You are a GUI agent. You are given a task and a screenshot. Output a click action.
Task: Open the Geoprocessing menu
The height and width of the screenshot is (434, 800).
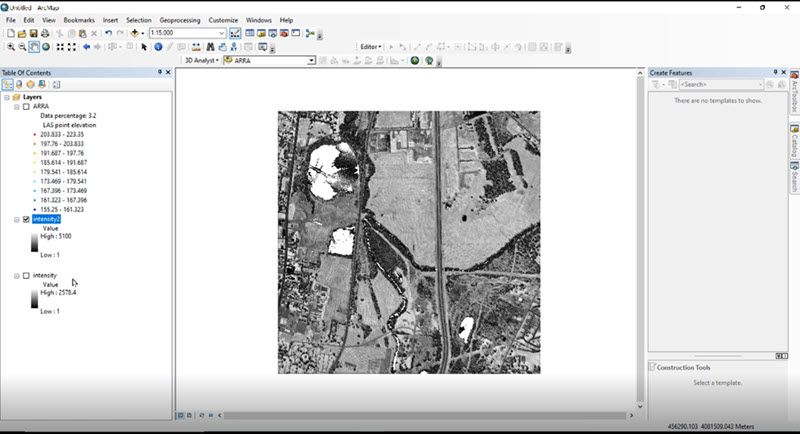(179, 20)
